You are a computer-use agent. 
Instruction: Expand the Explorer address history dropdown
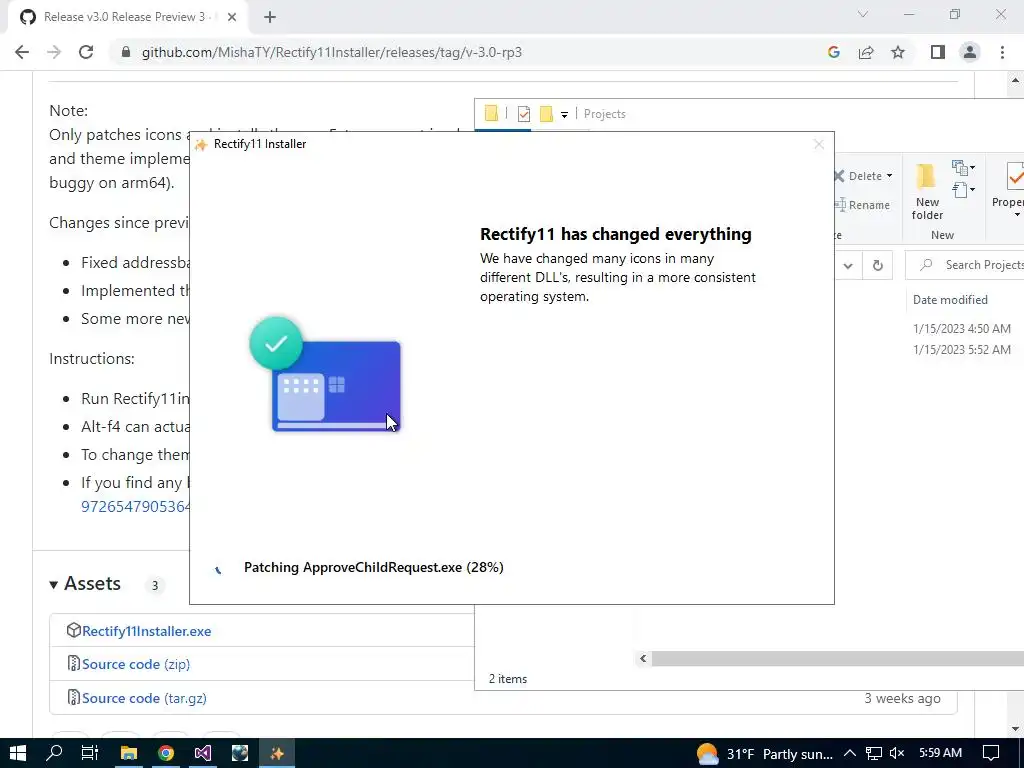(x=848, y=265)
